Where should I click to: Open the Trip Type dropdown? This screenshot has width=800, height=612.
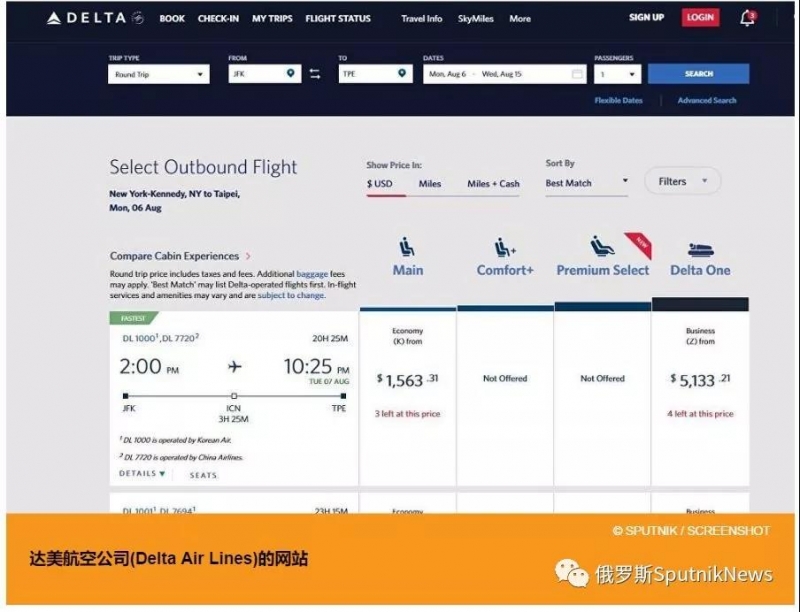tap(159, 74)
